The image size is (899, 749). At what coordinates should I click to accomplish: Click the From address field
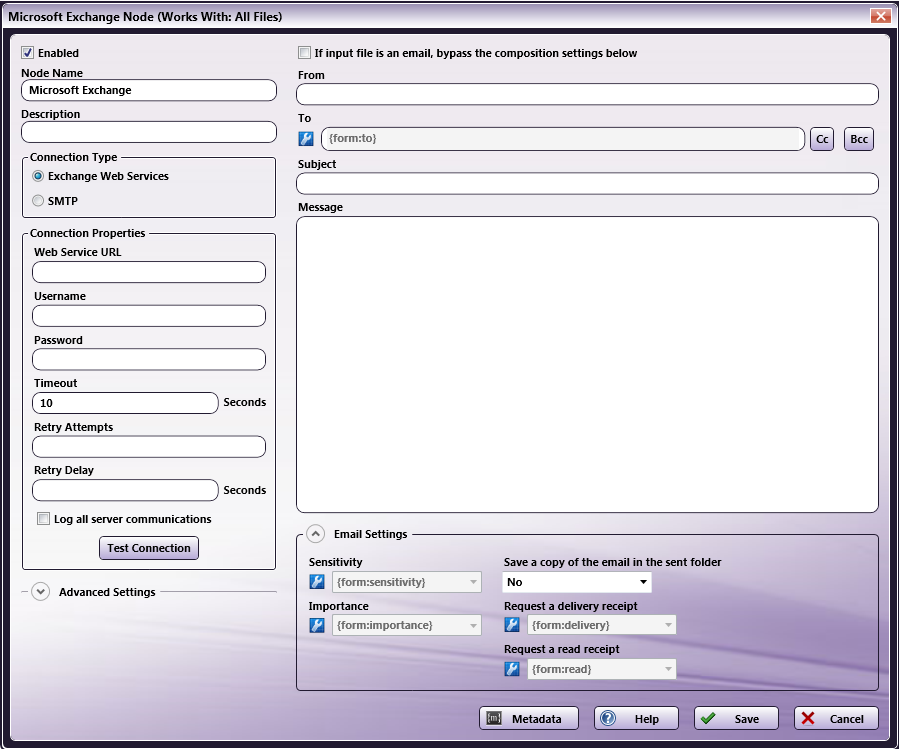(588, 94)
